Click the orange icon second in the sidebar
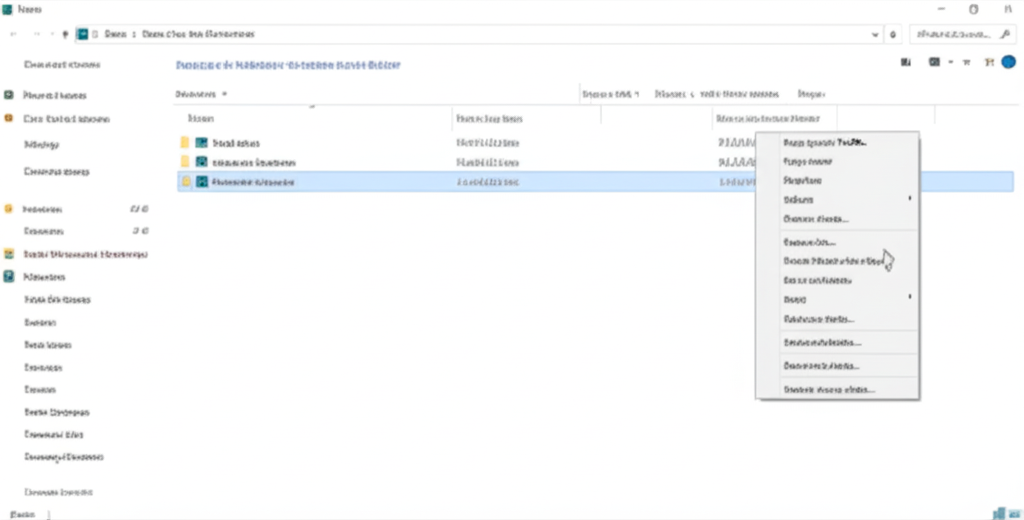This screenshot has width=1024, height=520. pos(8,119)
